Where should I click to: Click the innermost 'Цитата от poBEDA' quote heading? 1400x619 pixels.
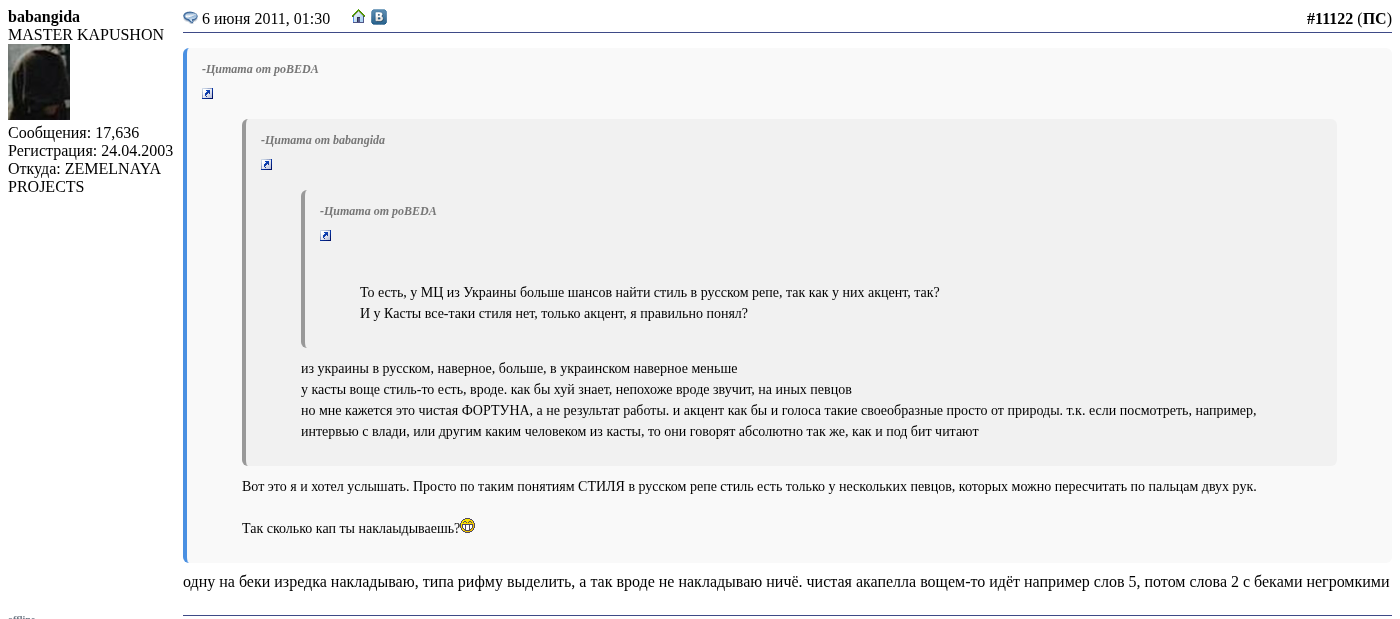tap(378, 211)
